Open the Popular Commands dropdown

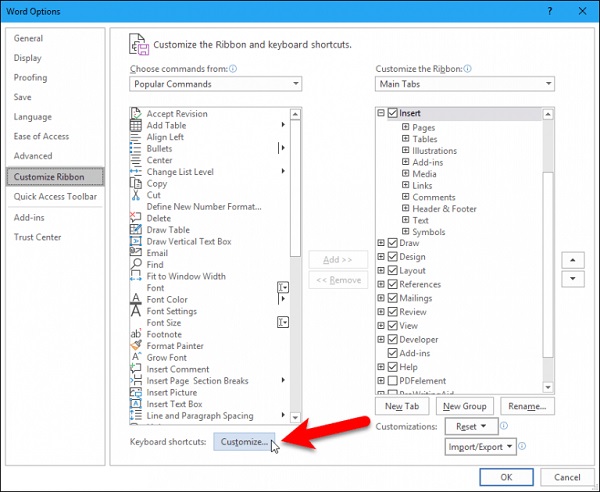coord(215,85)
